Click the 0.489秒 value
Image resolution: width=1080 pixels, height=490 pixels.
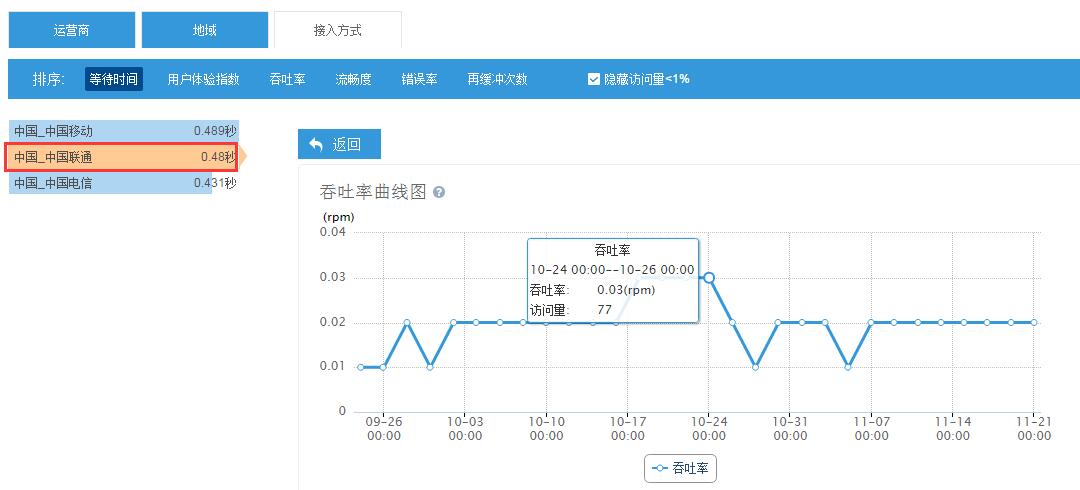point(215,131)
